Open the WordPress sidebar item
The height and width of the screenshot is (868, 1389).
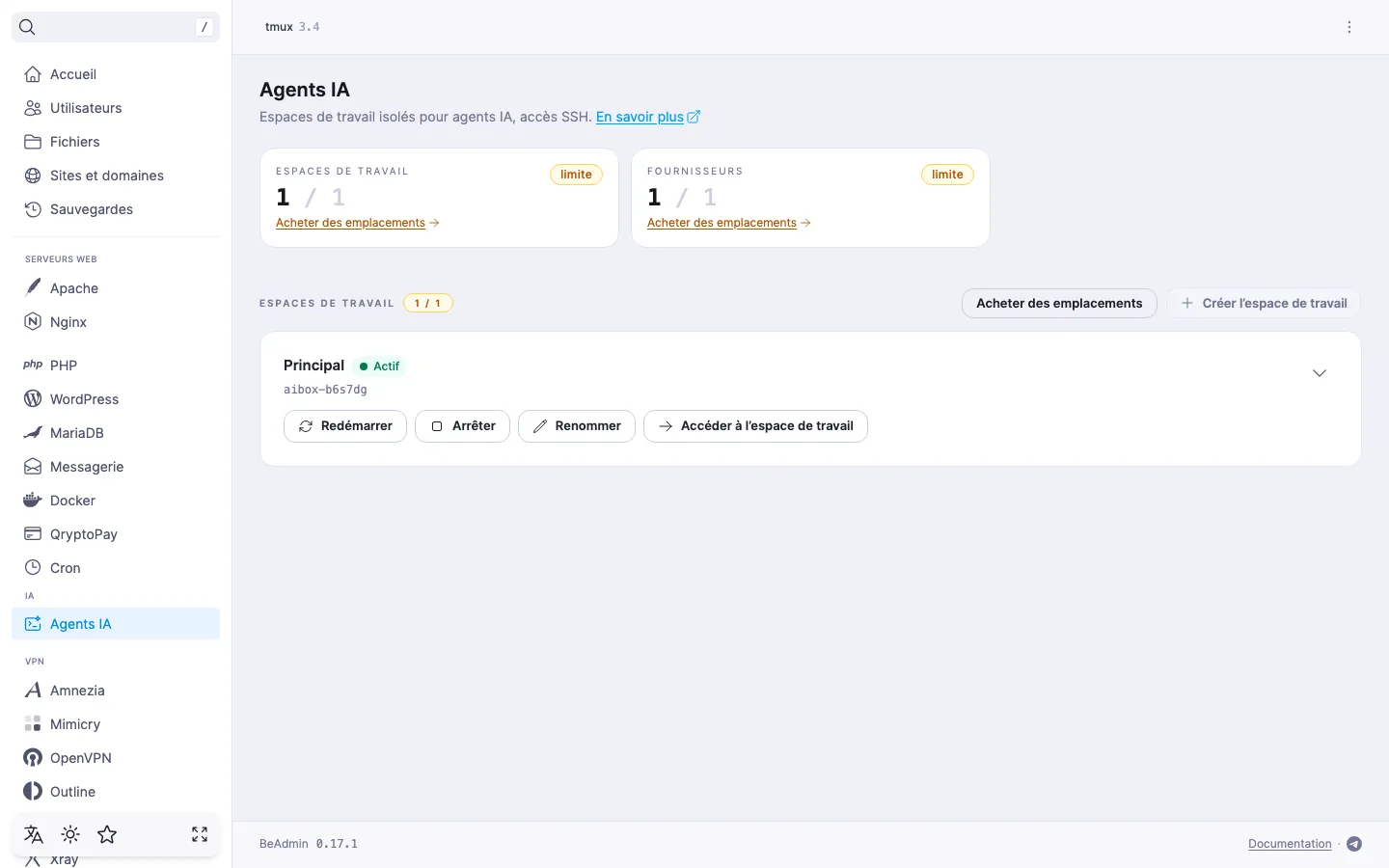pos(116,399)
